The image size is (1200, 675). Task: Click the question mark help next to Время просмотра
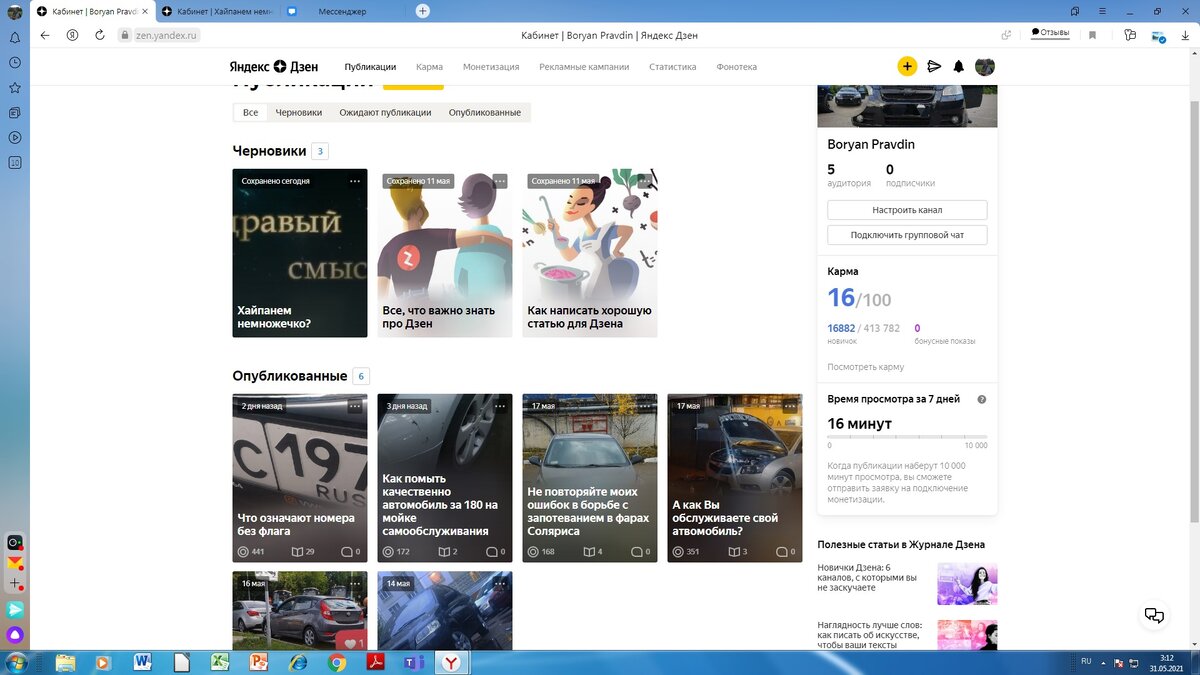982,399
